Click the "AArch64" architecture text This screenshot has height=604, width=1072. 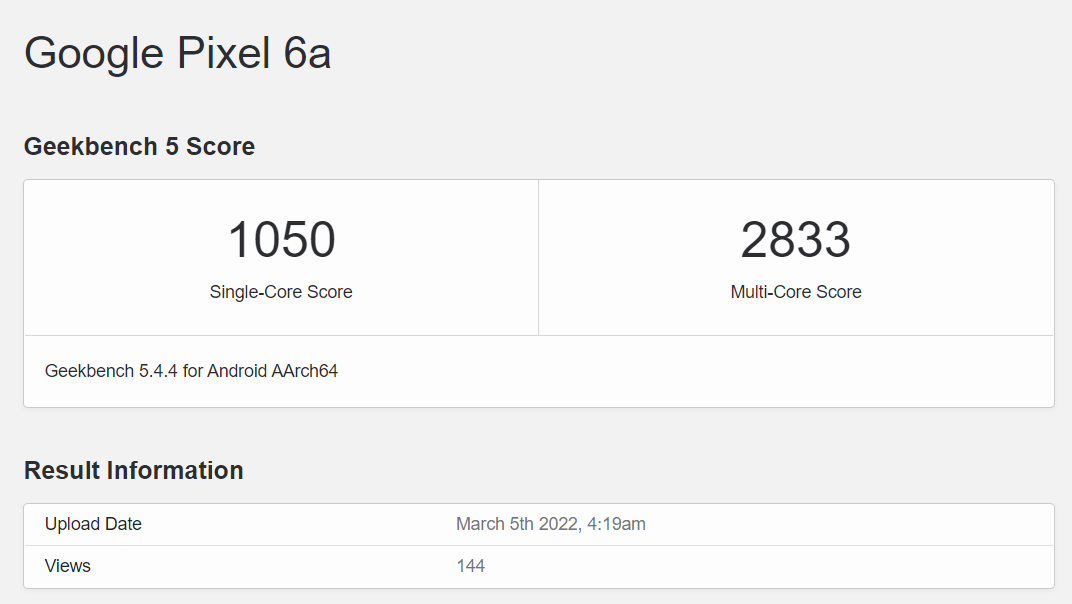(305, 371)
